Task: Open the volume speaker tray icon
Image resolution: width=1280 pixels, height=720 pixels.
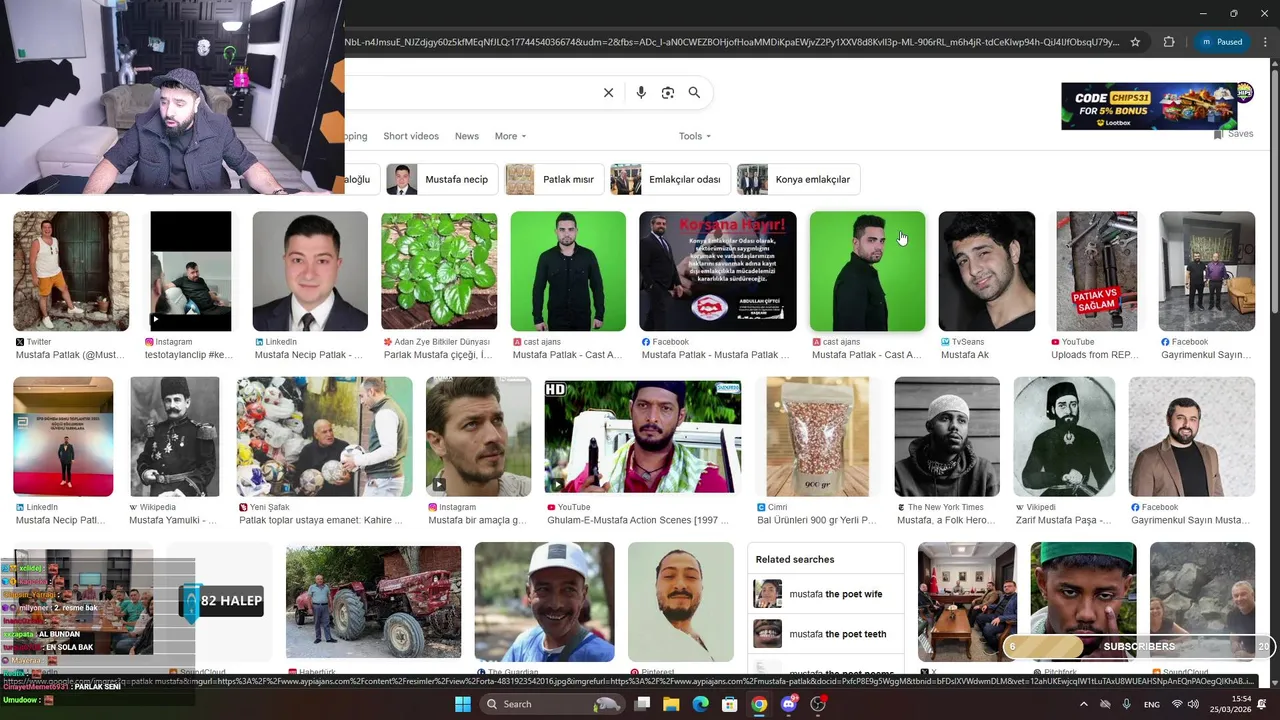Action: 1194,704
